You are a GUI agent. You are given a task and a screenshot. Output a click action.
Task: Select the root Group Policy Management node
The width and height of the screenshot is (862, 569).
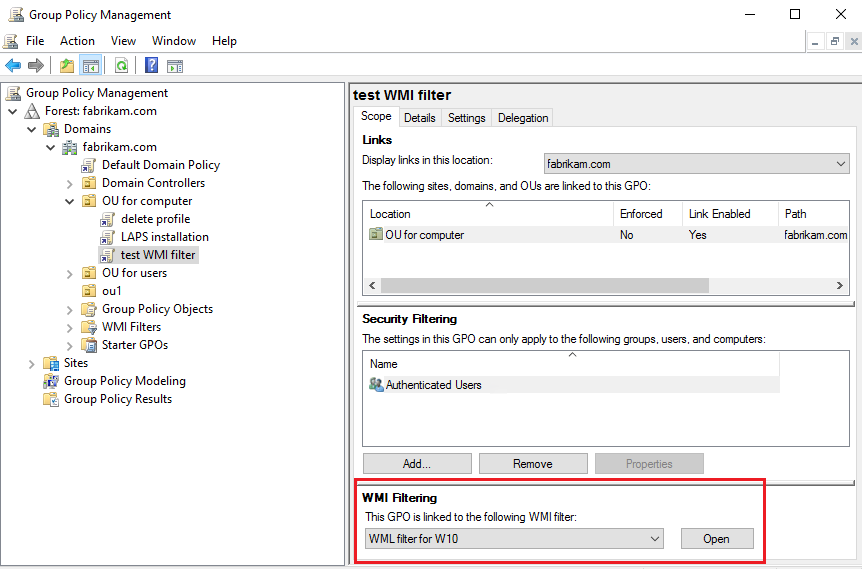point(97,93)
